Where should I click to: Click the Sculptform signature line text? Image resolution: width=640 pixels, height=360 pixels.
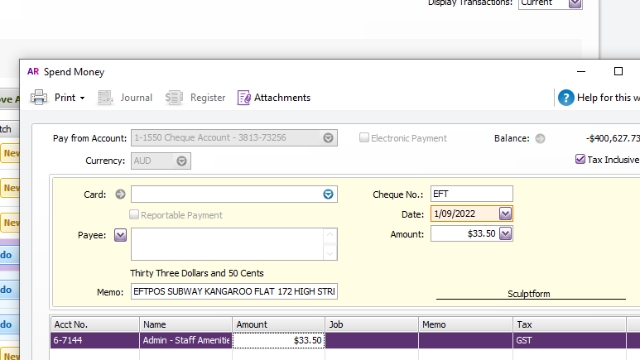click(529, 294)
